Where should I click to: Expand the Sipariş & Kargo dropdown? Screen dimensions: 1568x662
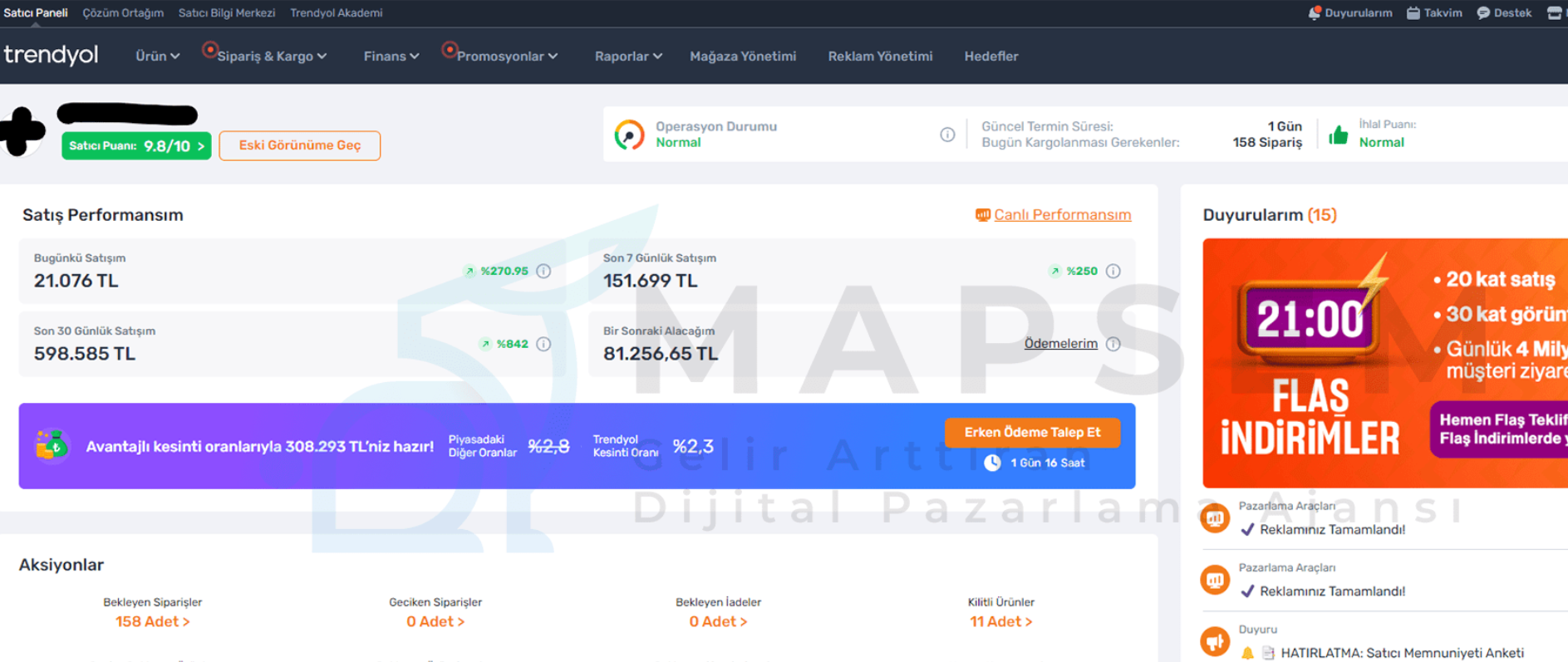click(272, 56)
